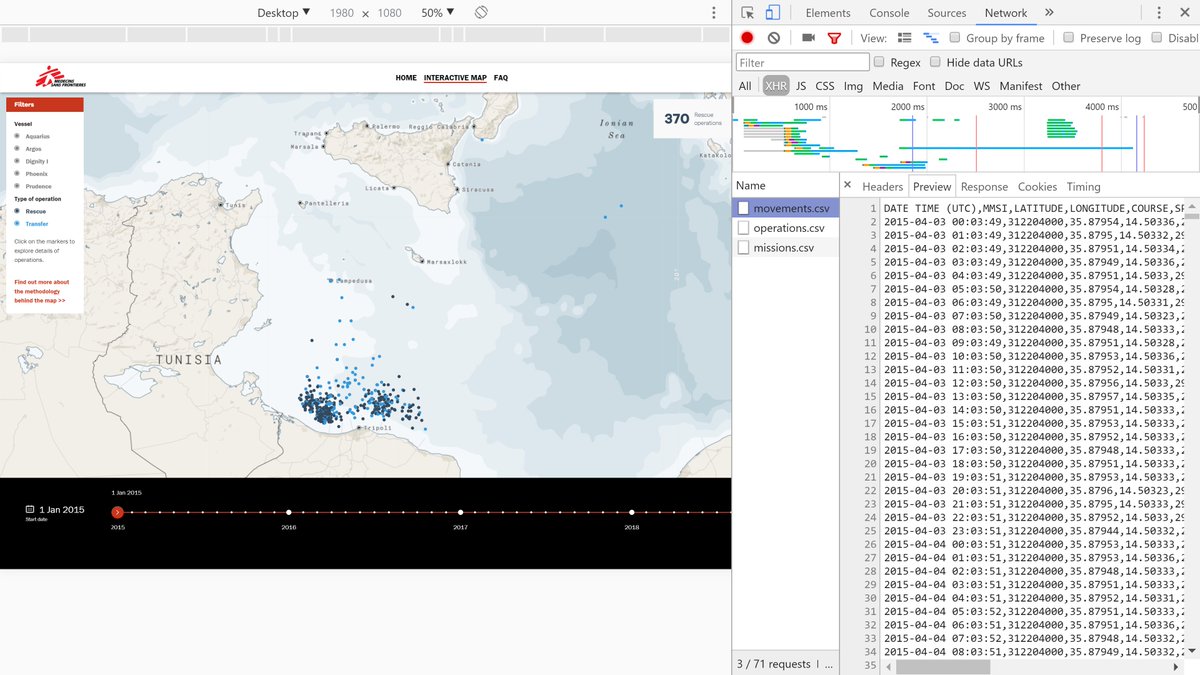Filter requests by CSS
Viewport: 1200px width, 675px height.
[x=825, y=86]
